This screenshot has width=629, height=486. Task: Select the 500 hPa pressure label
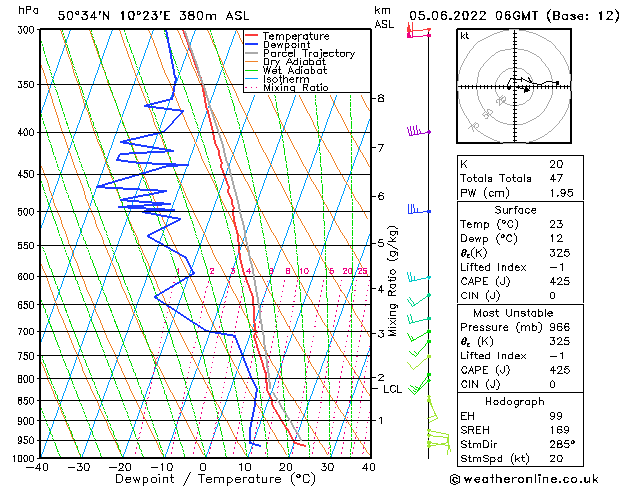(x=27, y=212)
